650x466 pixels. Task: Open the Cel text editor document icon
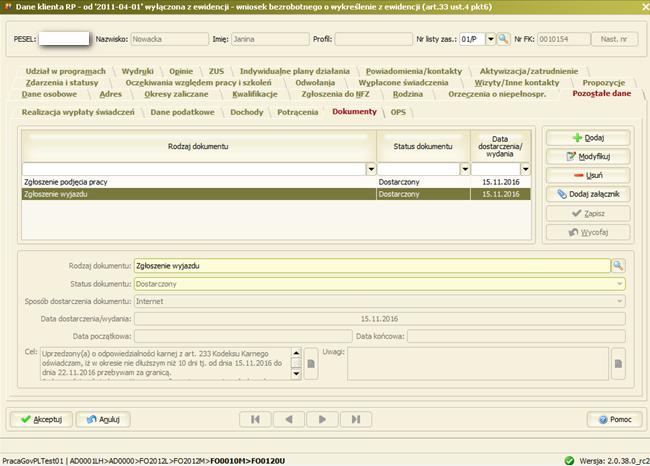pos(311,364)
